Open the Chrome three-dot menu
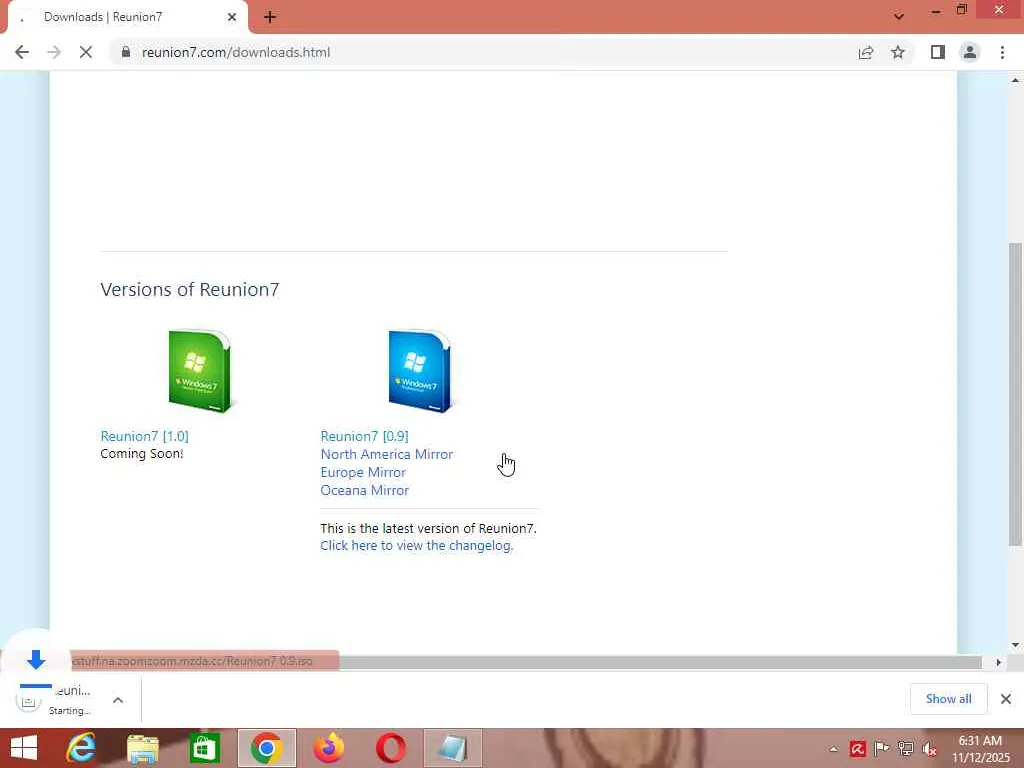The width and height of the screenshot is (1024, 768). 1002,52
